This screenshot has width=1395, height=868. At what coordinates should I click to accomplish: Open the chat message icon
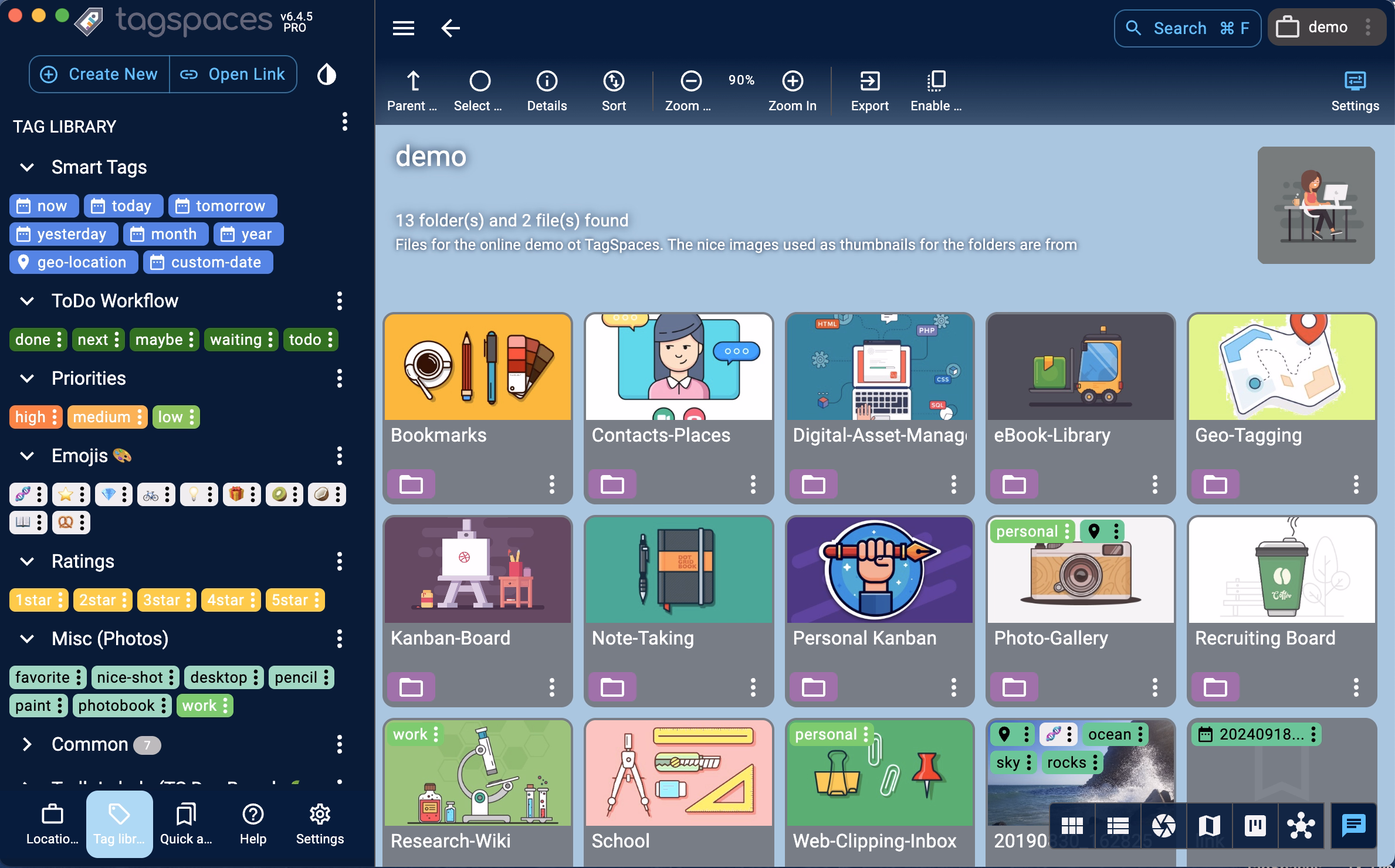1353,826
